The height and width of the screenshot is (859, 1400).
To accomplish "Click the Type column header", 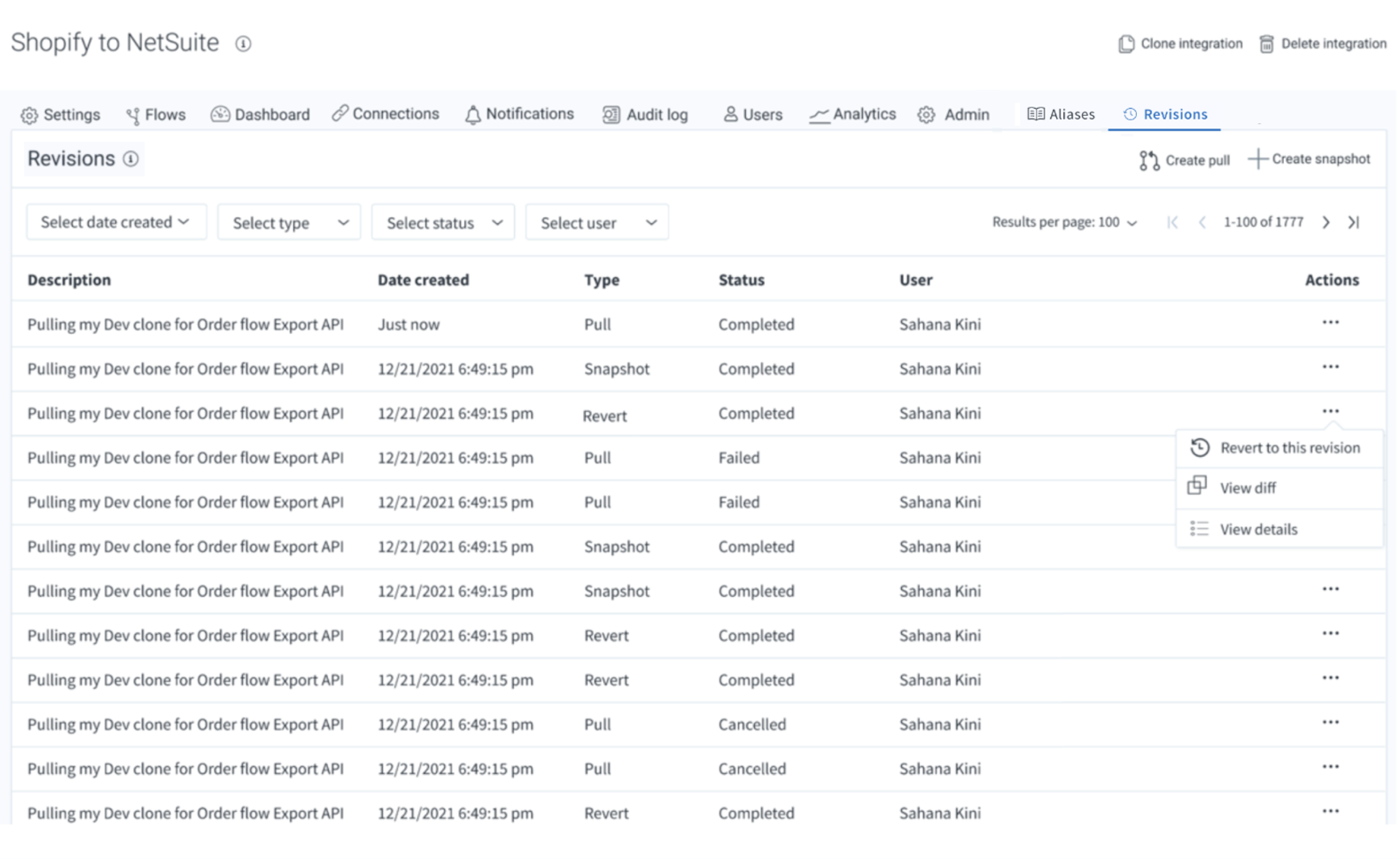I will coord(602,280).
